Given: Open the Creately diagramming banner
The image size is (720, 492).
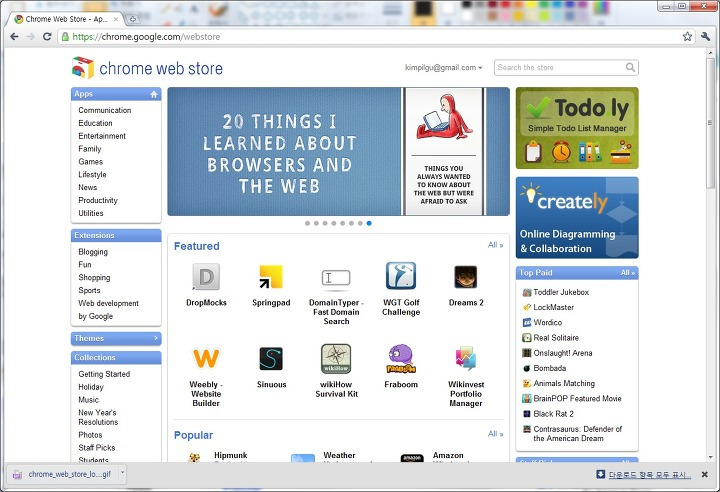Looking at the screenshot, I should tap(577, 218).
